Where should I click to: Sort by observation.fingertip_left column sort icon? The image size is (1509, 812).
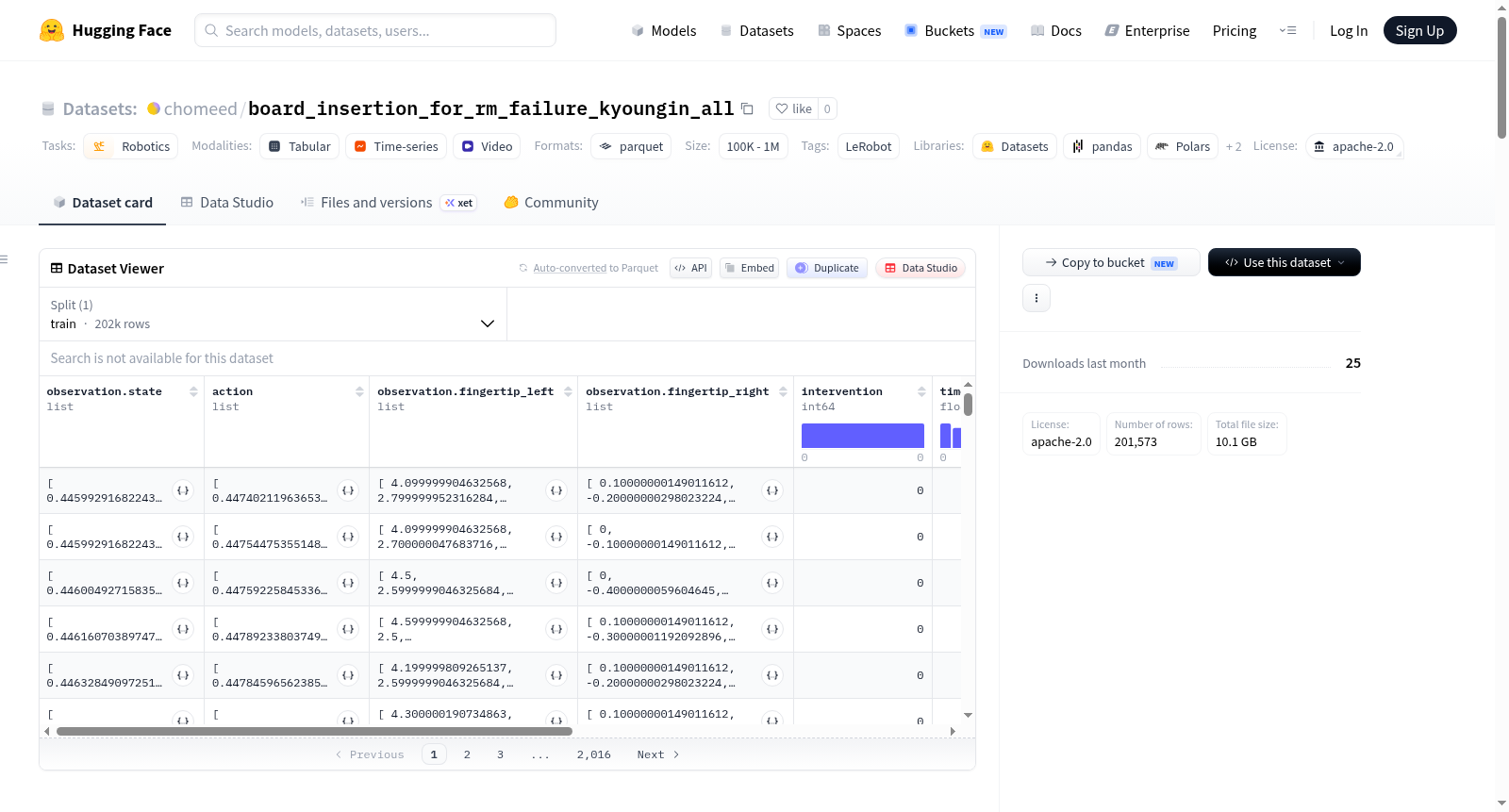568,391
